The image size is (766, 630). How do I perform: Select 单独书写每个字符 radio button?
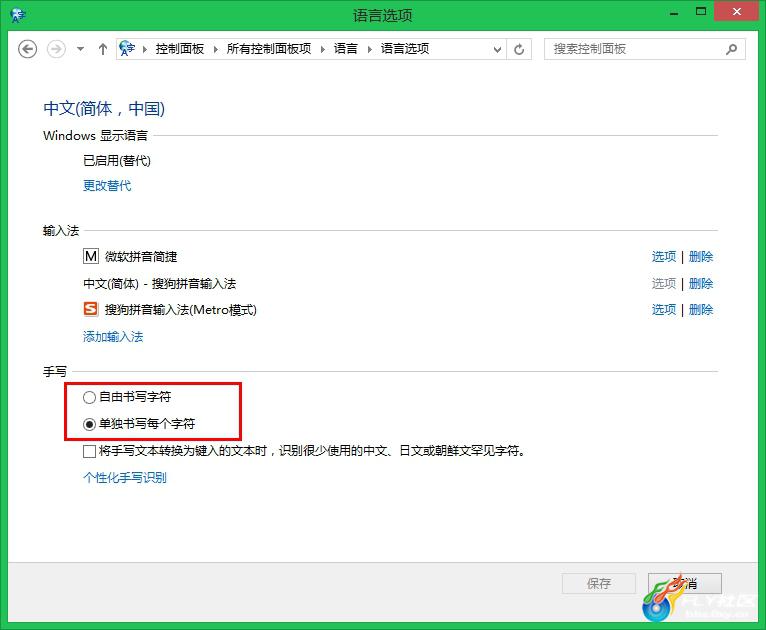(89, 424)
